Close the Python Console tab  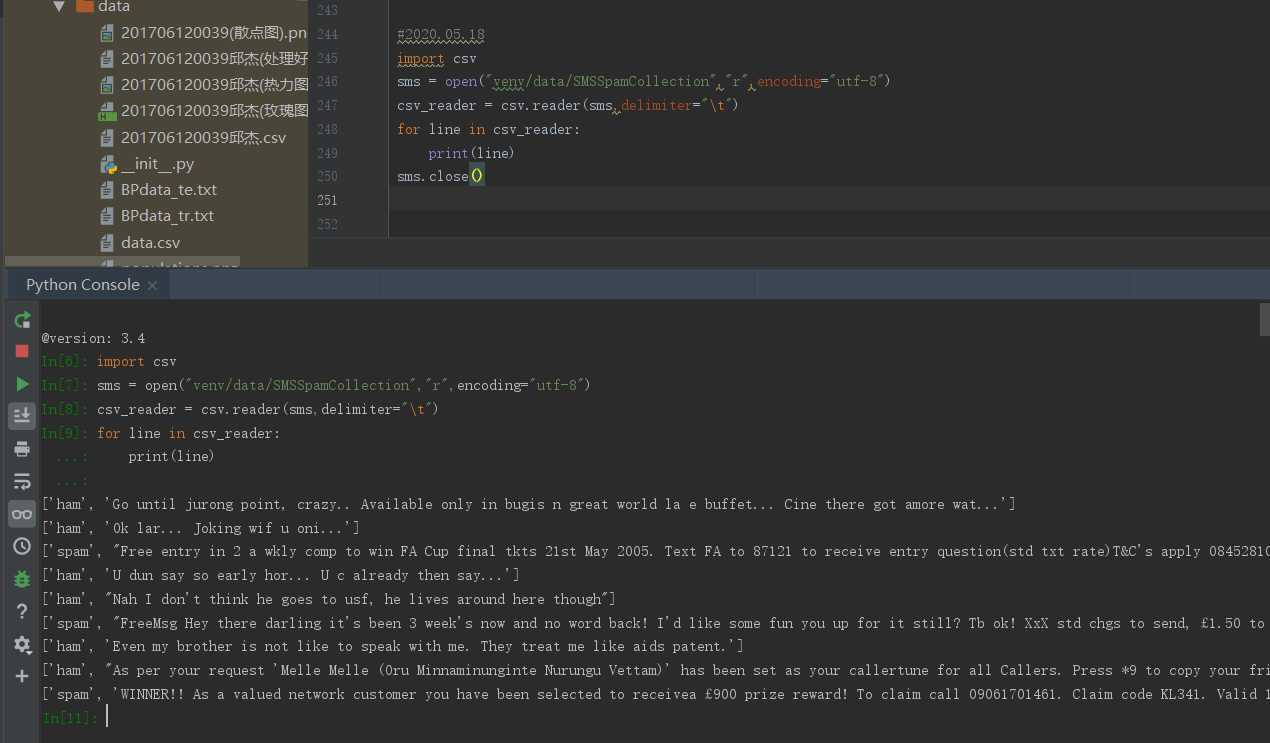[152, 286]
